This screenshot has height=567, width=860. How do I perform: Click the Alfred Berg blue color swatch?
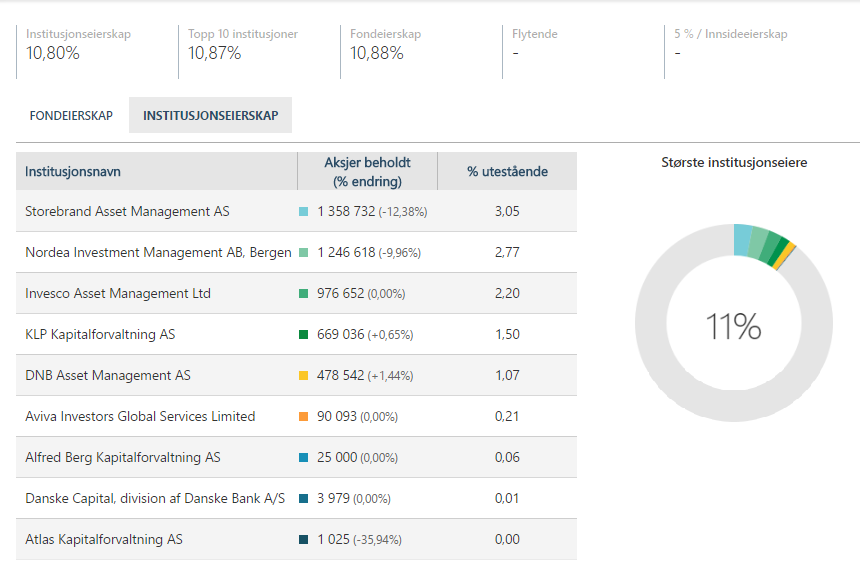pos(303,457)
